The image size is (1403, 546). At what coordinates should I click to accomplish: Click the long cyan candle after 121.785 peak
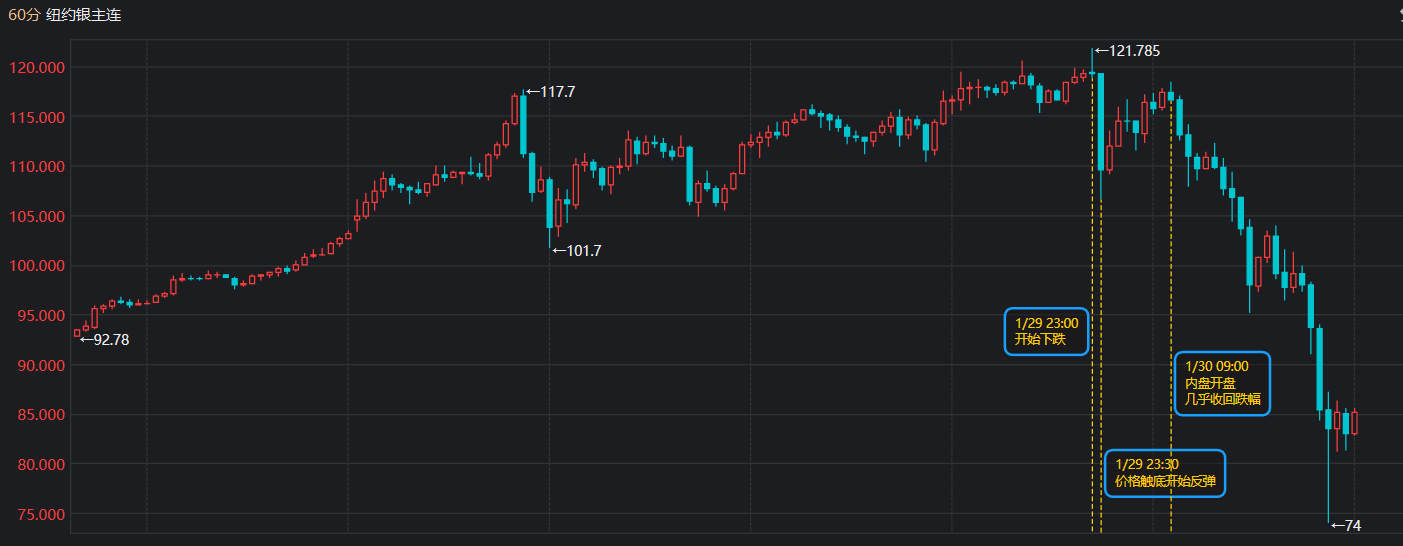click(x=1100, y=120)
